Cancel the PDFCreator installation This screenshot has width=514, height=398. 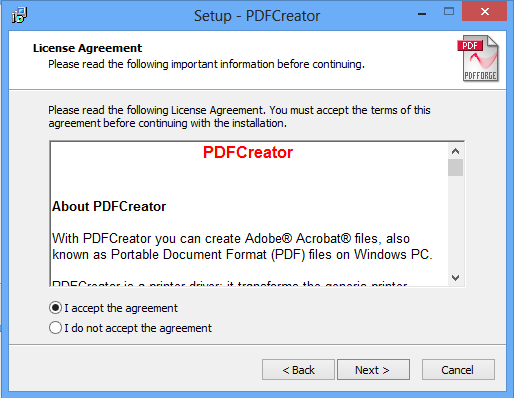[x=458, y=369]
